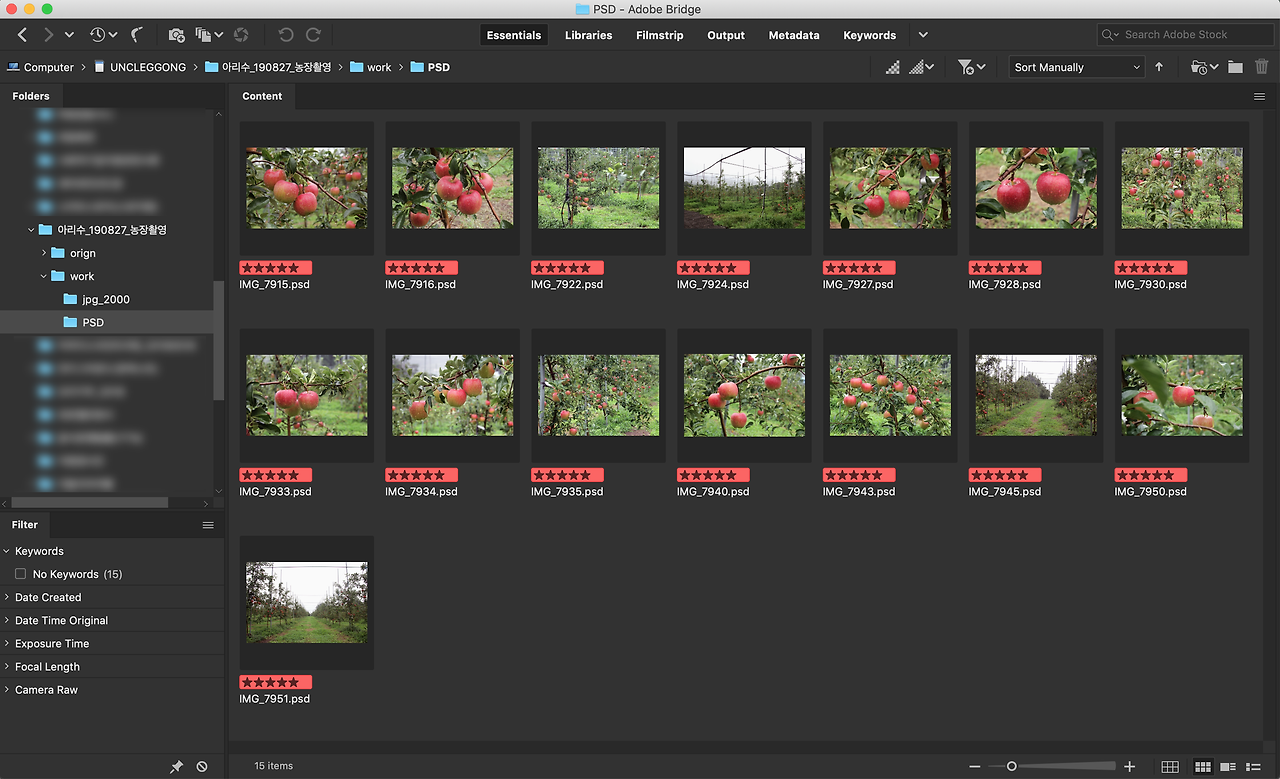Select the IMG_7924.psd thumbnail
1280x779 pixels.
click(744, 188)
